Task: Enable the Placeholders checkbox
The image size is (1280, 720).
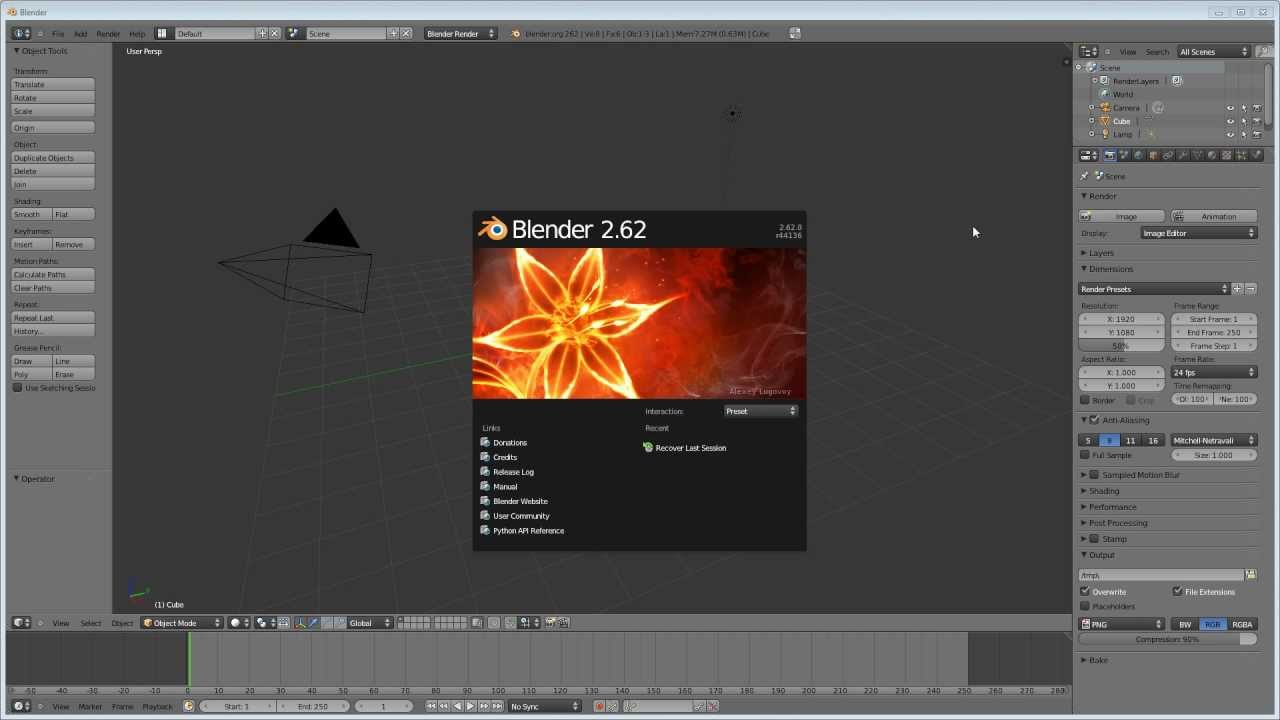Action: [x=1085, y=606]
